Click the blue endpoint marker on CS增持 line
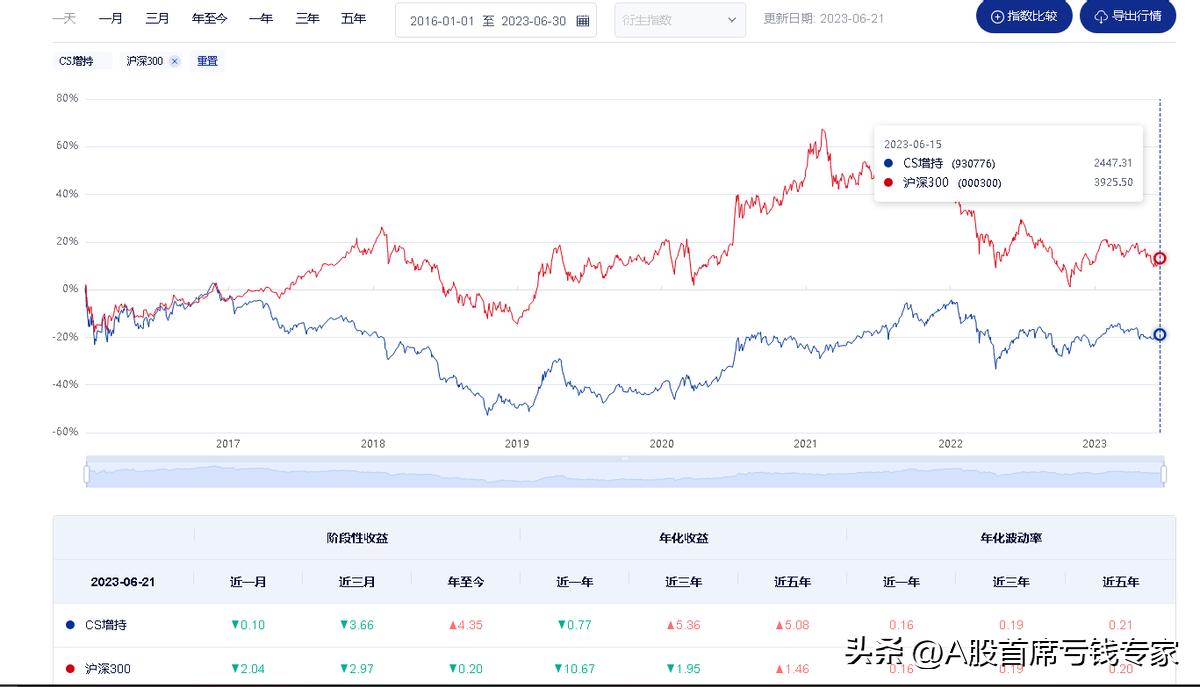 (1159, 335)
